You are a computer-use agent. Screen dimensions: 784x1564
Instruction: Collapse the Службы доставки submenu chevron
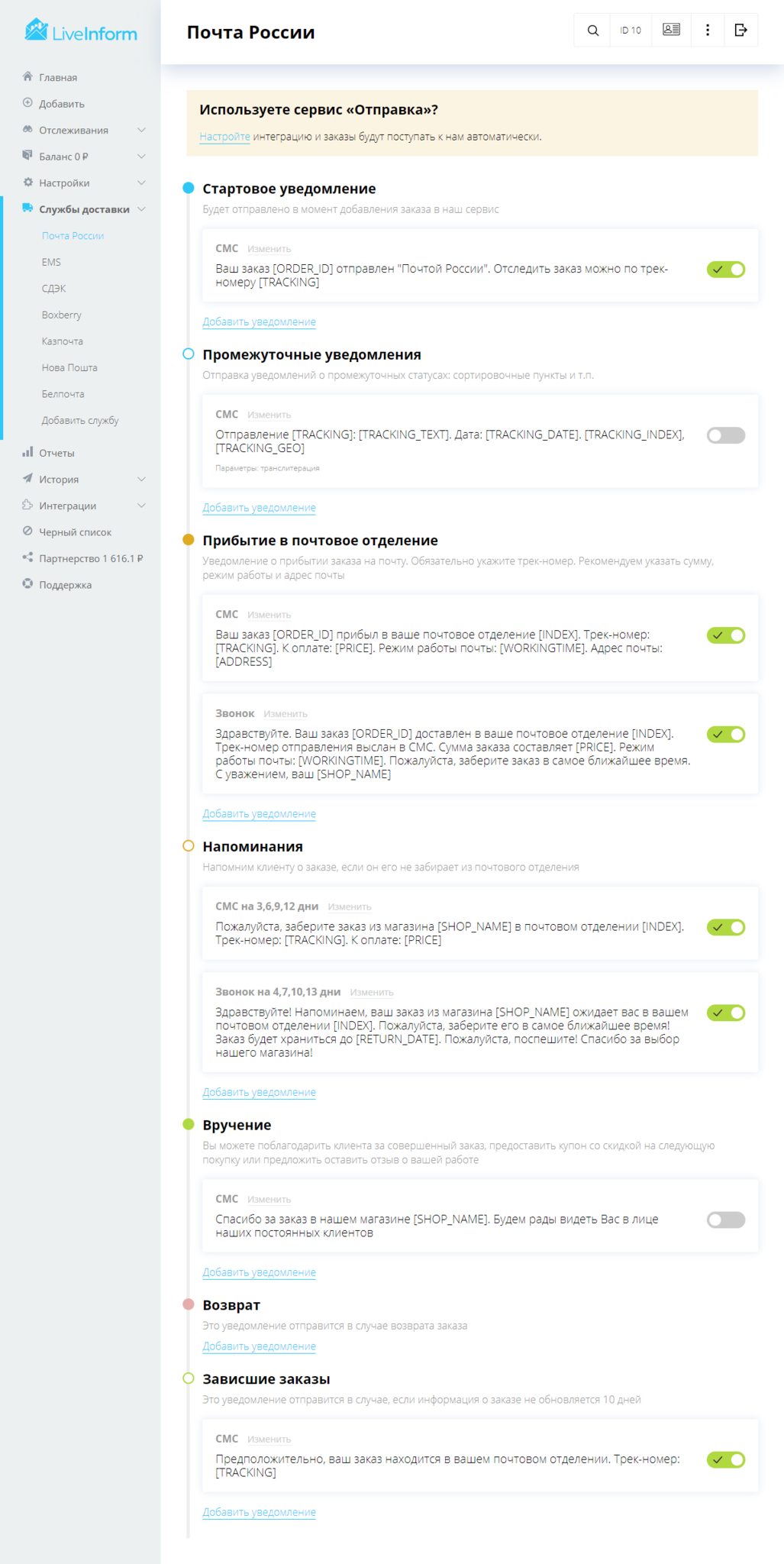(141, 209)
